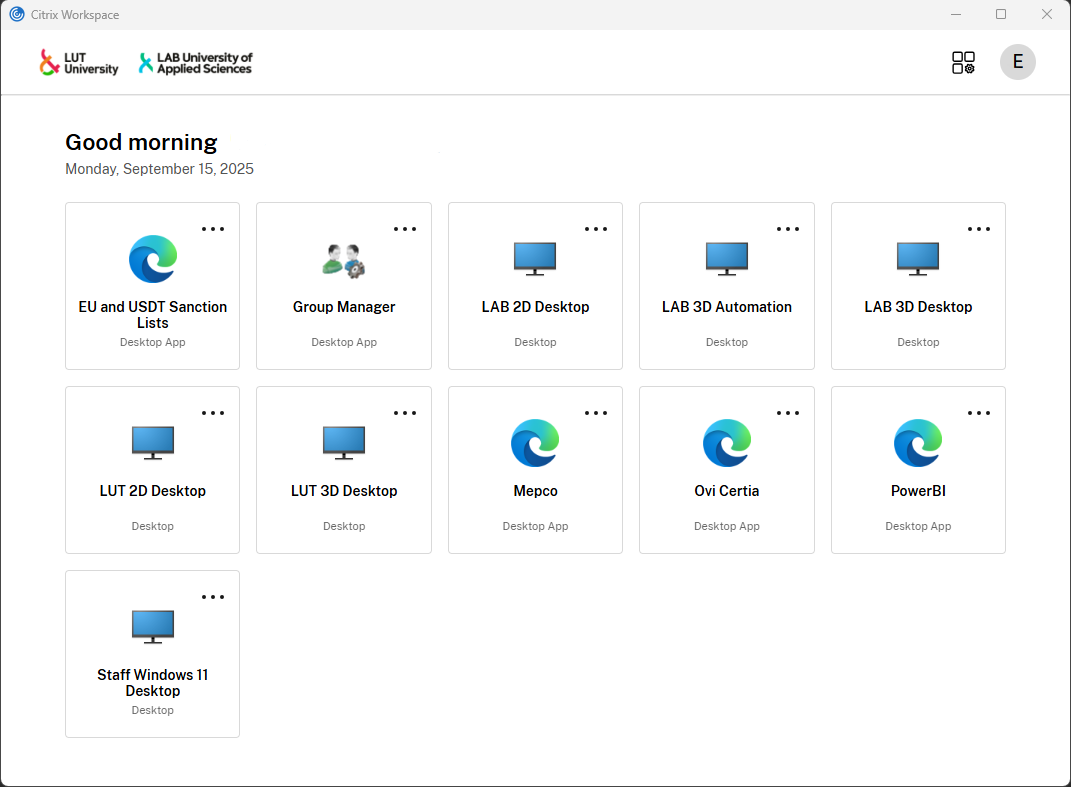Open the Group Manager app icon
Screen dimensions: 1071x788
tap(343, 259)
